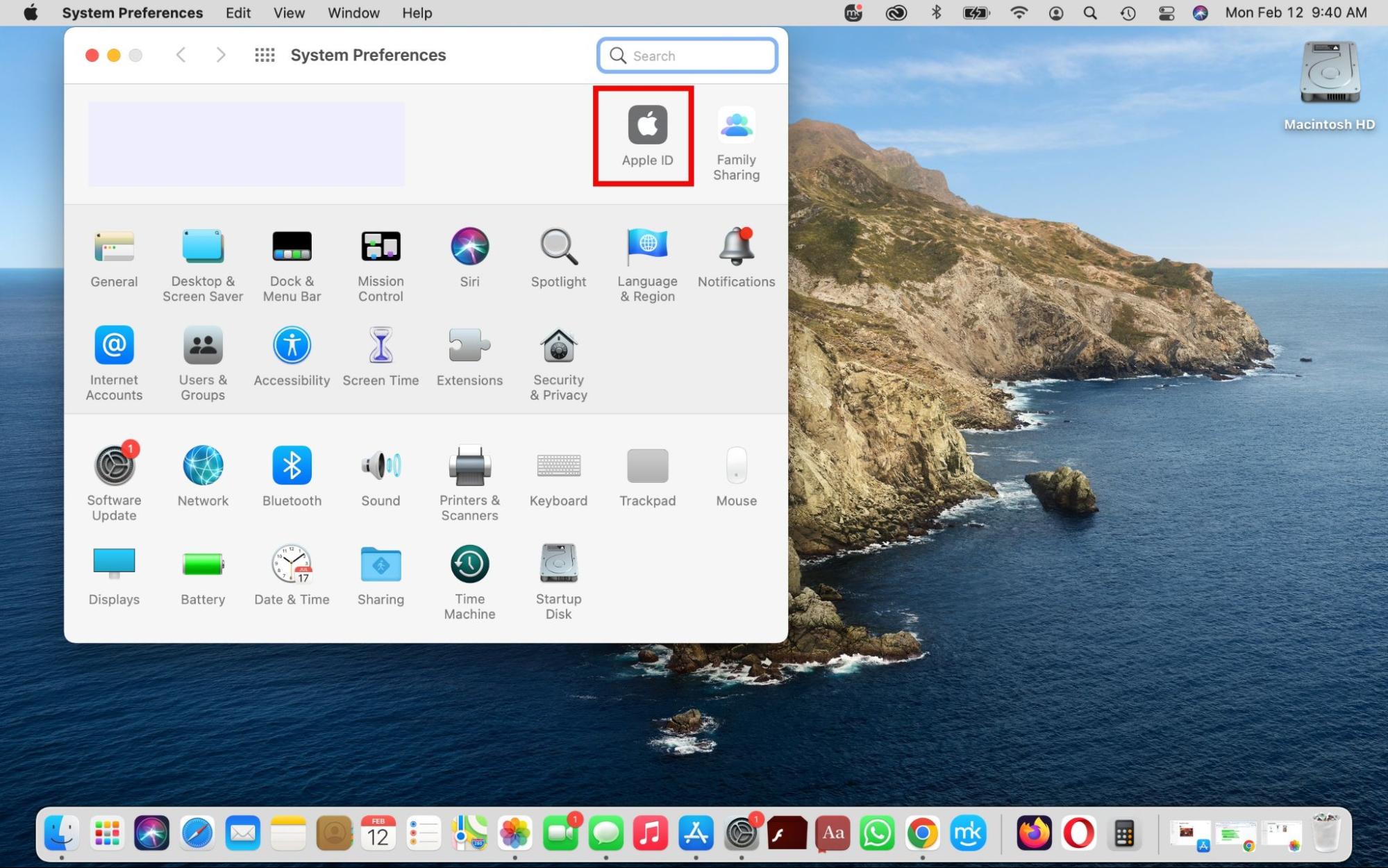Open Screen Time settings
The image size is (1388, 868).
[x=381, y=356]
